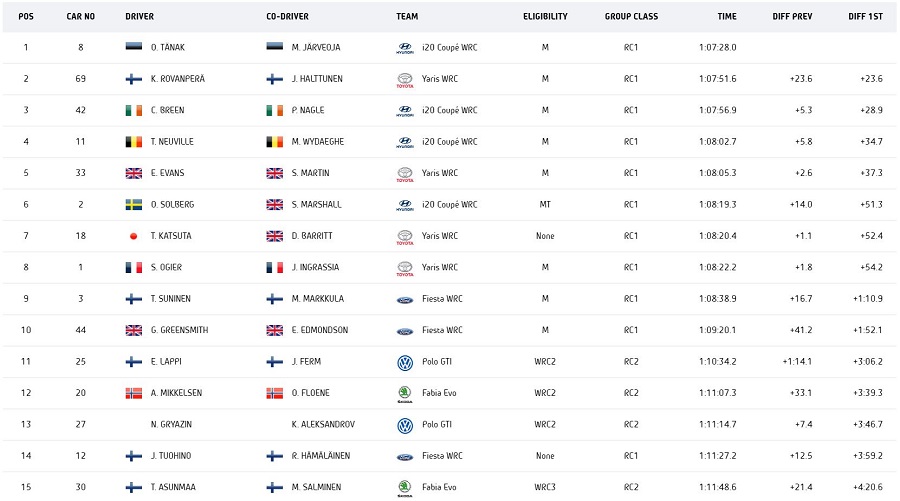Image resolution: width=900 pixels, height=501 pixels.
Task: Sort table by TIME column header
Action: [x=727, y=16]
